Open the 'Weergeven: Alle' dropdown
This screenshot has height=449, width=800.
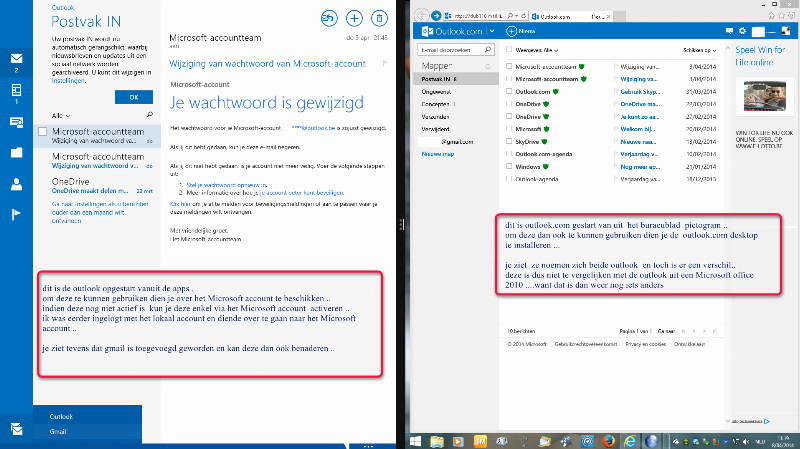tap(536, 50)
